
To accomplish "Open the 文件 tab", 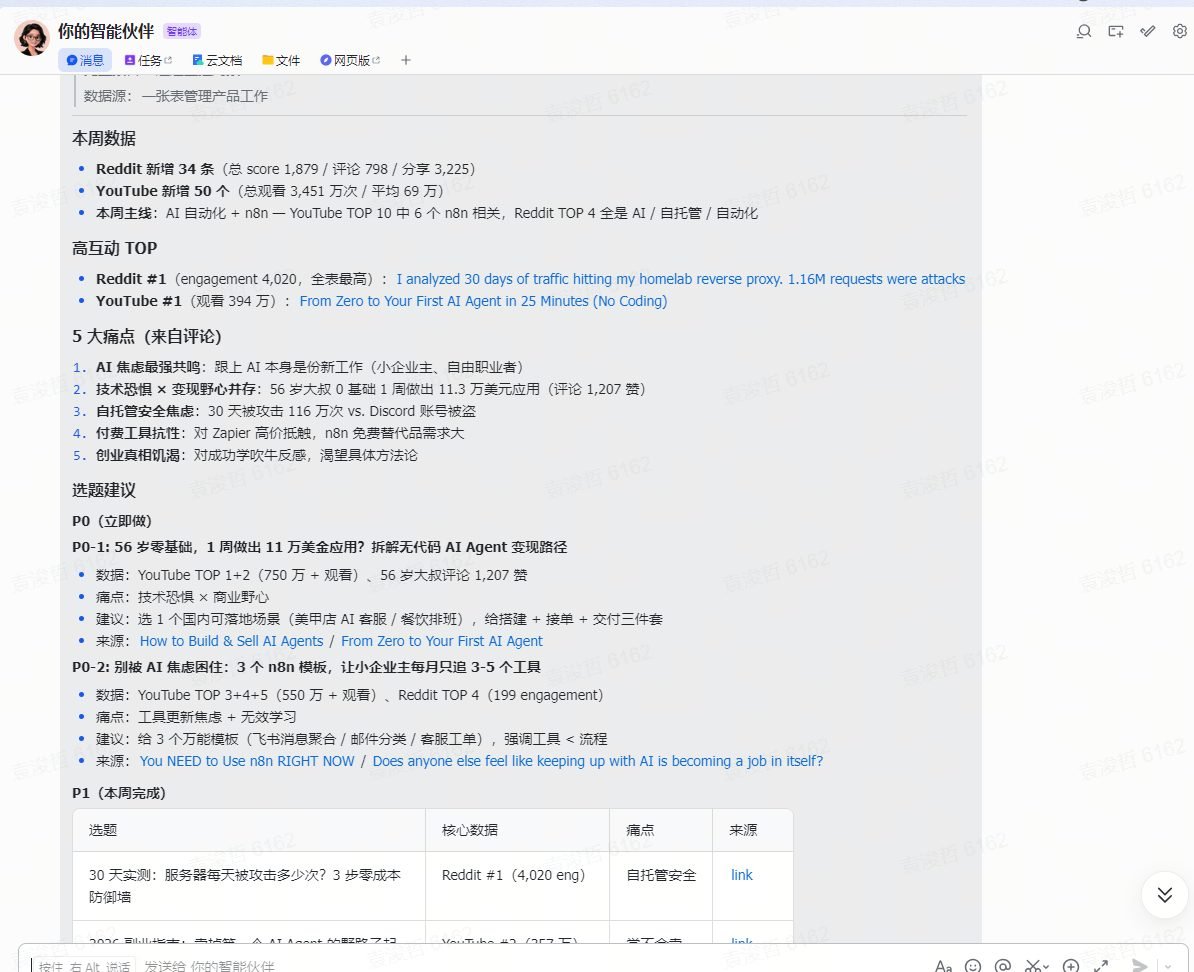I will [x=281, y=60].
